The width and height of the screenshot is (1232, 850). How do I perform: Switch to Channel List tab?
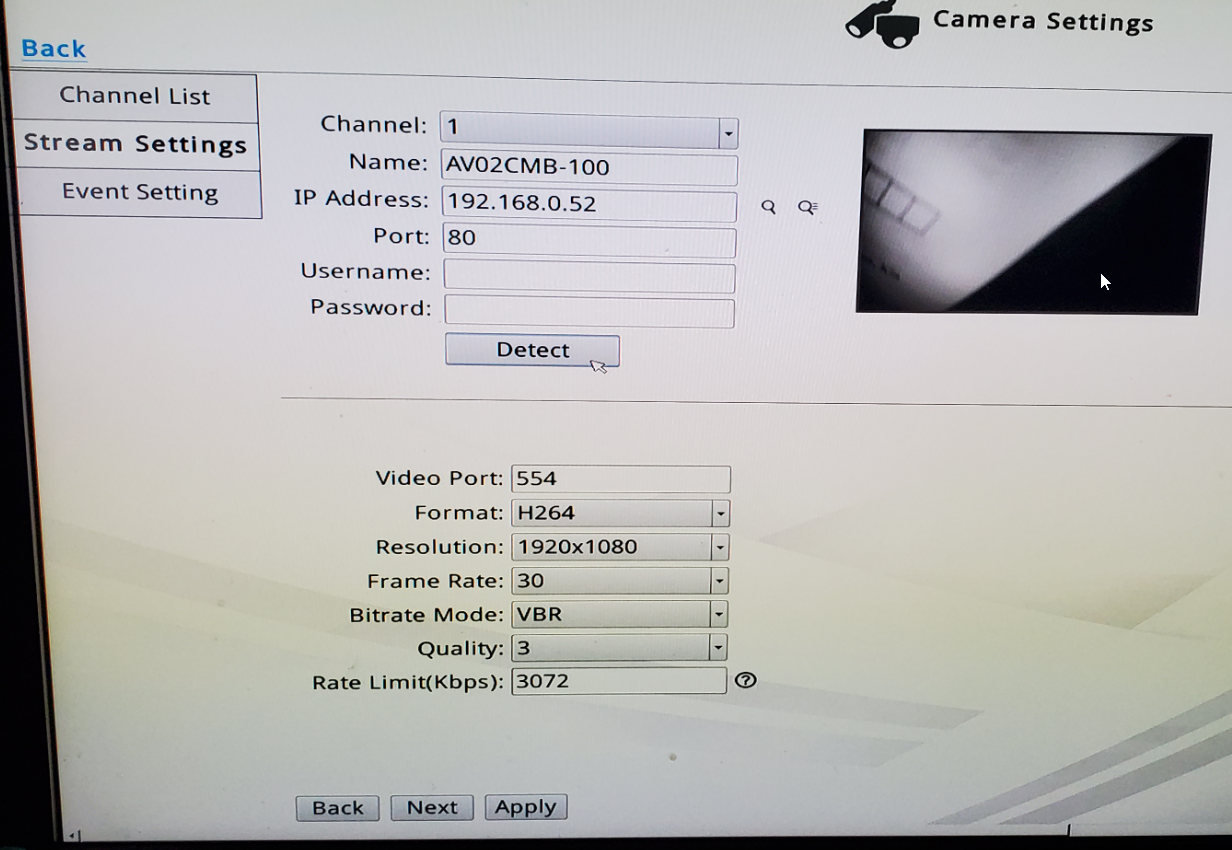click(x=134, y=98)
